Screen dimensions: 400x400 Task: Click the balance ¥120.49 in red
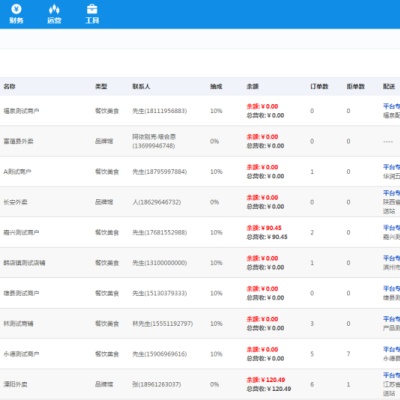pos(266,380)
